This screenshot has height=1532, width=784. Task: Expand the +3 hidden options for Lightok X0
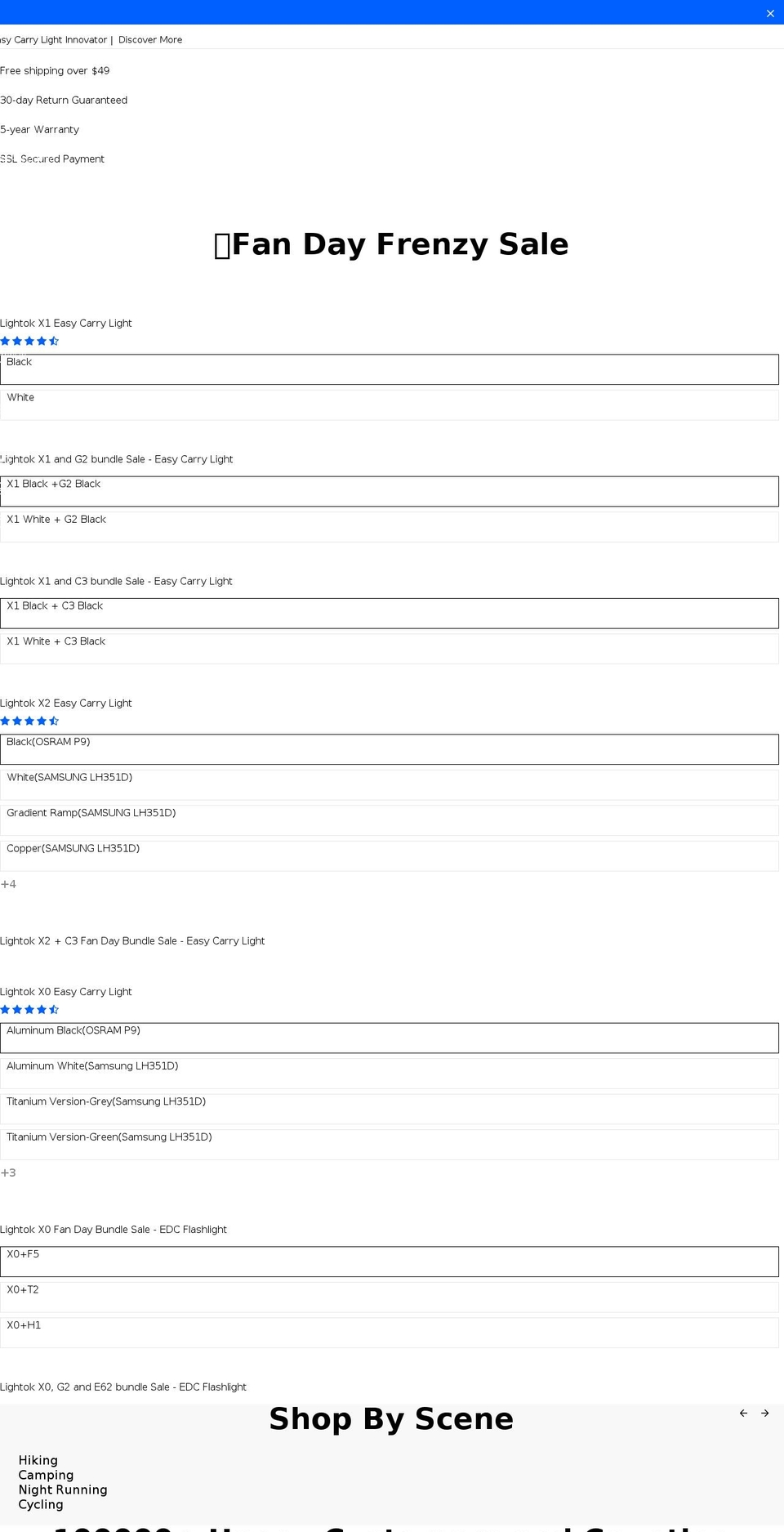point(9,1172)
